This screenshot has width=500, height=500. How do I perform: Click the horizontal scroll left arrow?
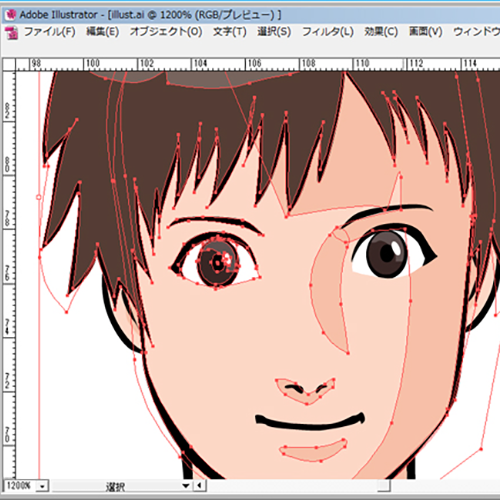[x=200, y=485]
